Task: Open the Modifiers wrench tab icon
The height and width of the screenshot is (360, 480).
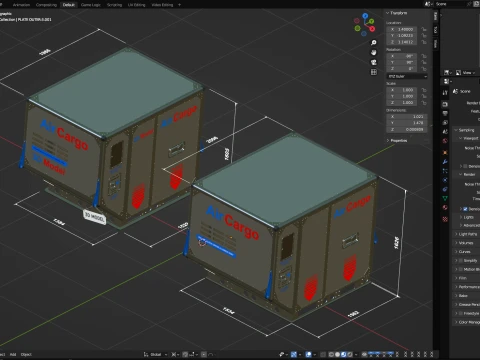Action: (x=445, y=162)
